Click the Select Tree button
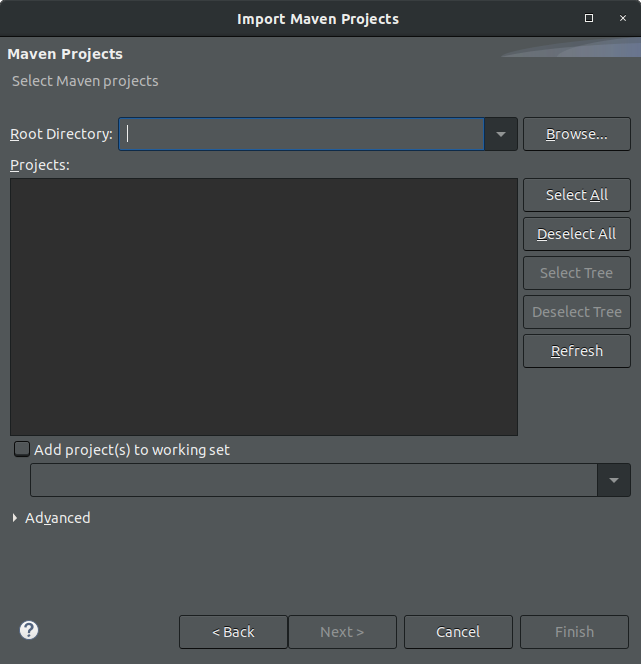Image resolution: width=641 pixels, height=664 pixels. (x=576, y=273)
